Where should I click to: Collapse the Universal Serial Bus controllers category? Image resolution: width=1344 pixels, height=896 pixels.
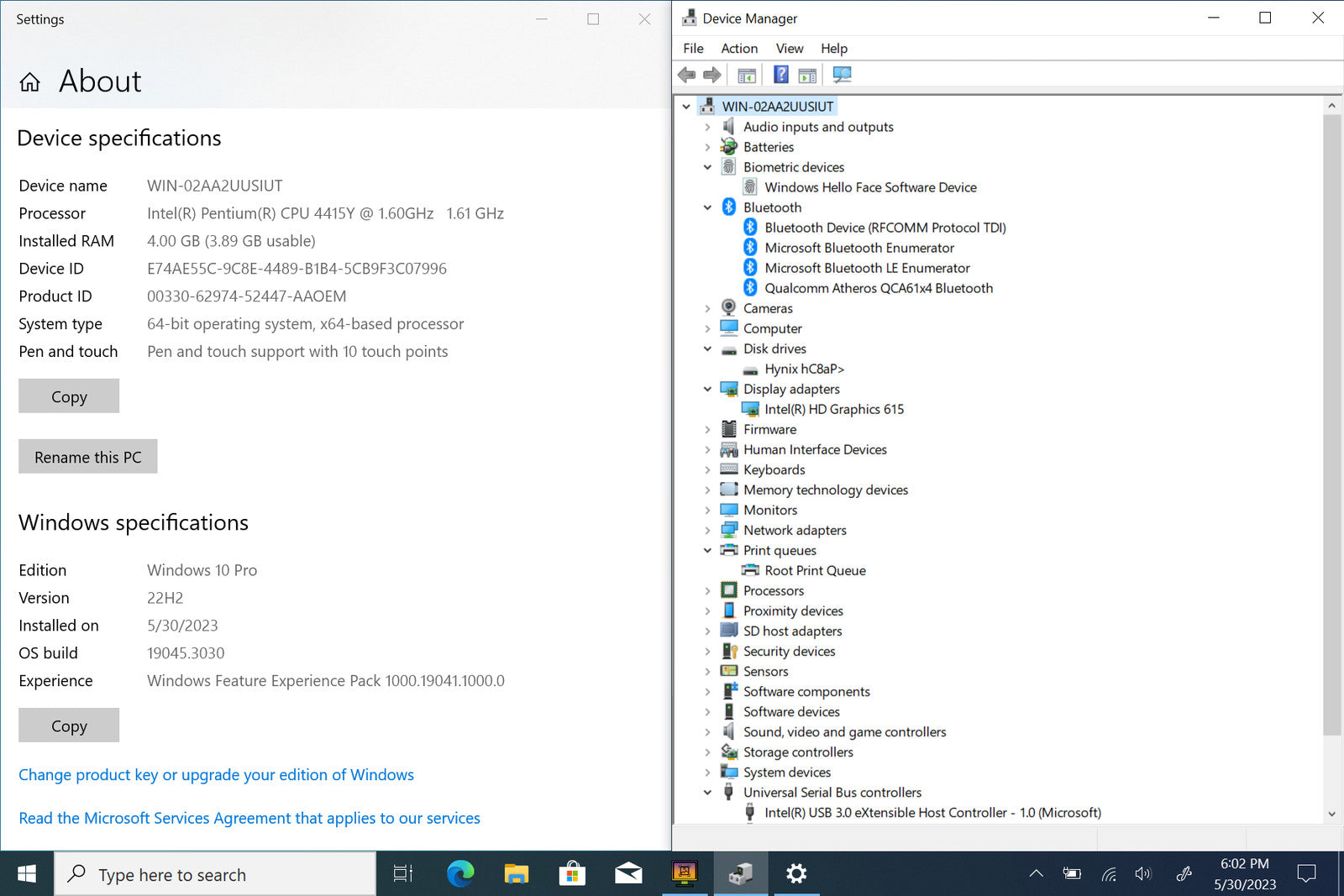click(707, 792)
